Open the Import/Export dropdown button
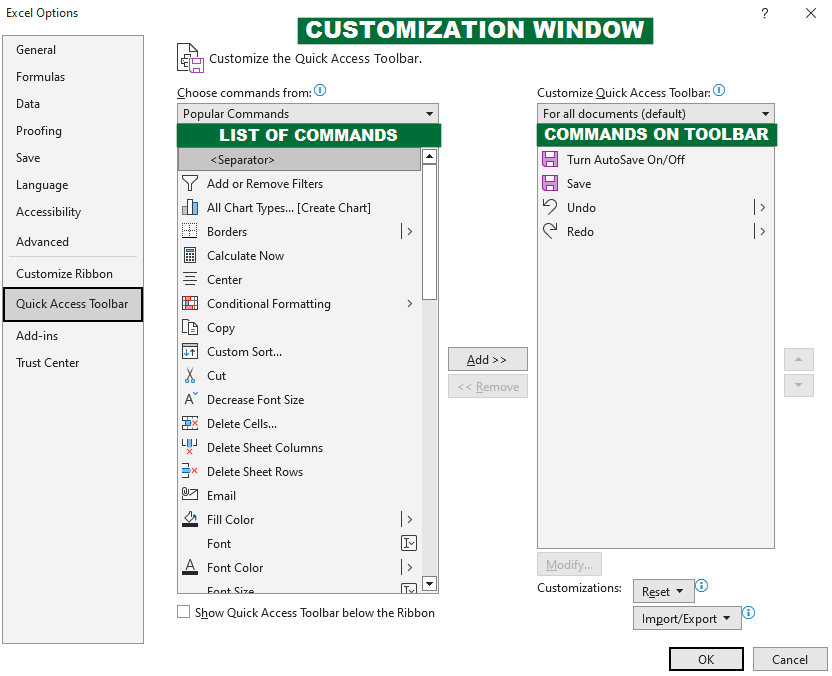The image size is (832, 676). 687,618
